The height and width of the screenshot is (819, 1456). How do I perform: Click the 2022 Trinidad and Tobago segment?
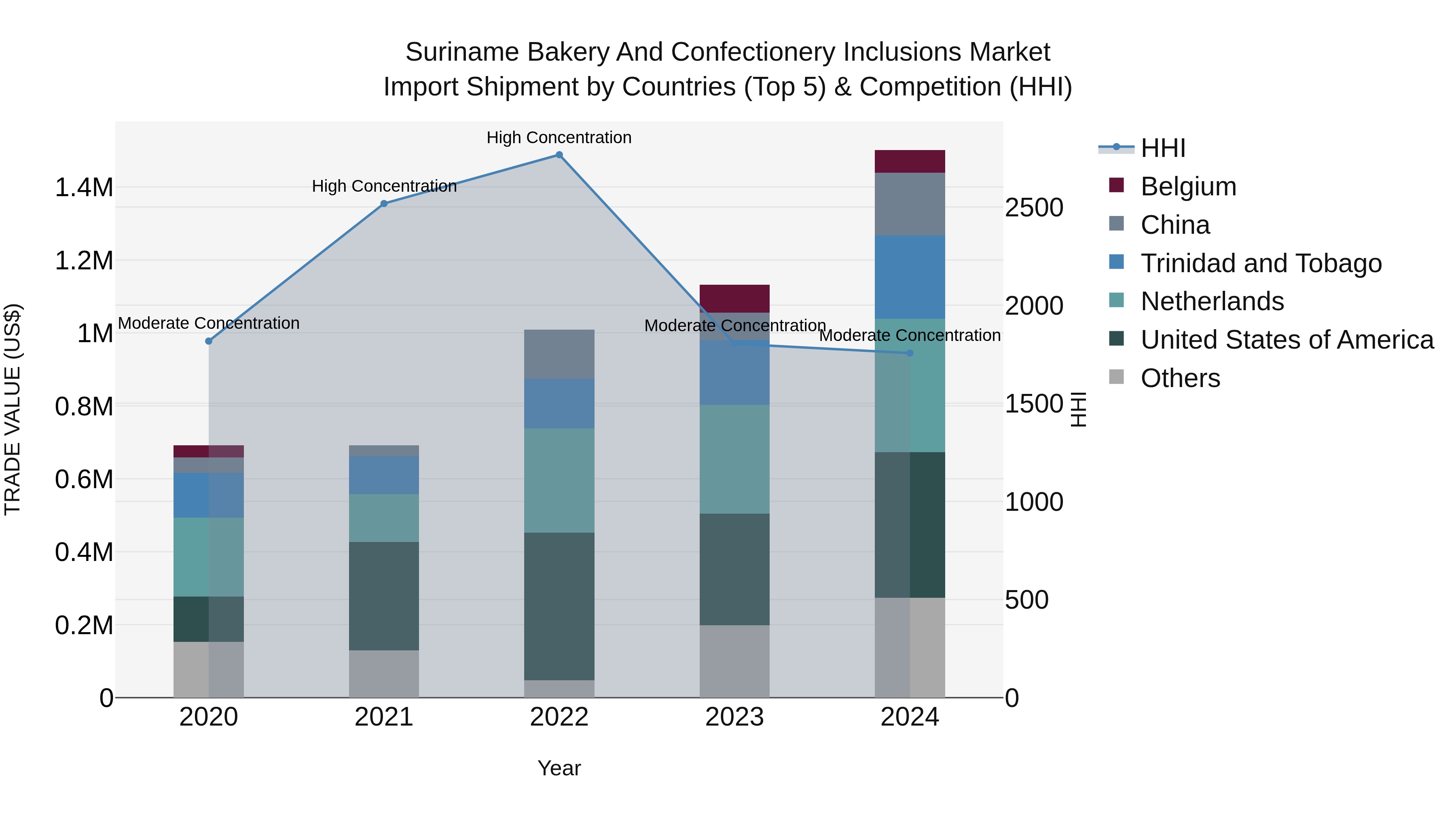560,404
